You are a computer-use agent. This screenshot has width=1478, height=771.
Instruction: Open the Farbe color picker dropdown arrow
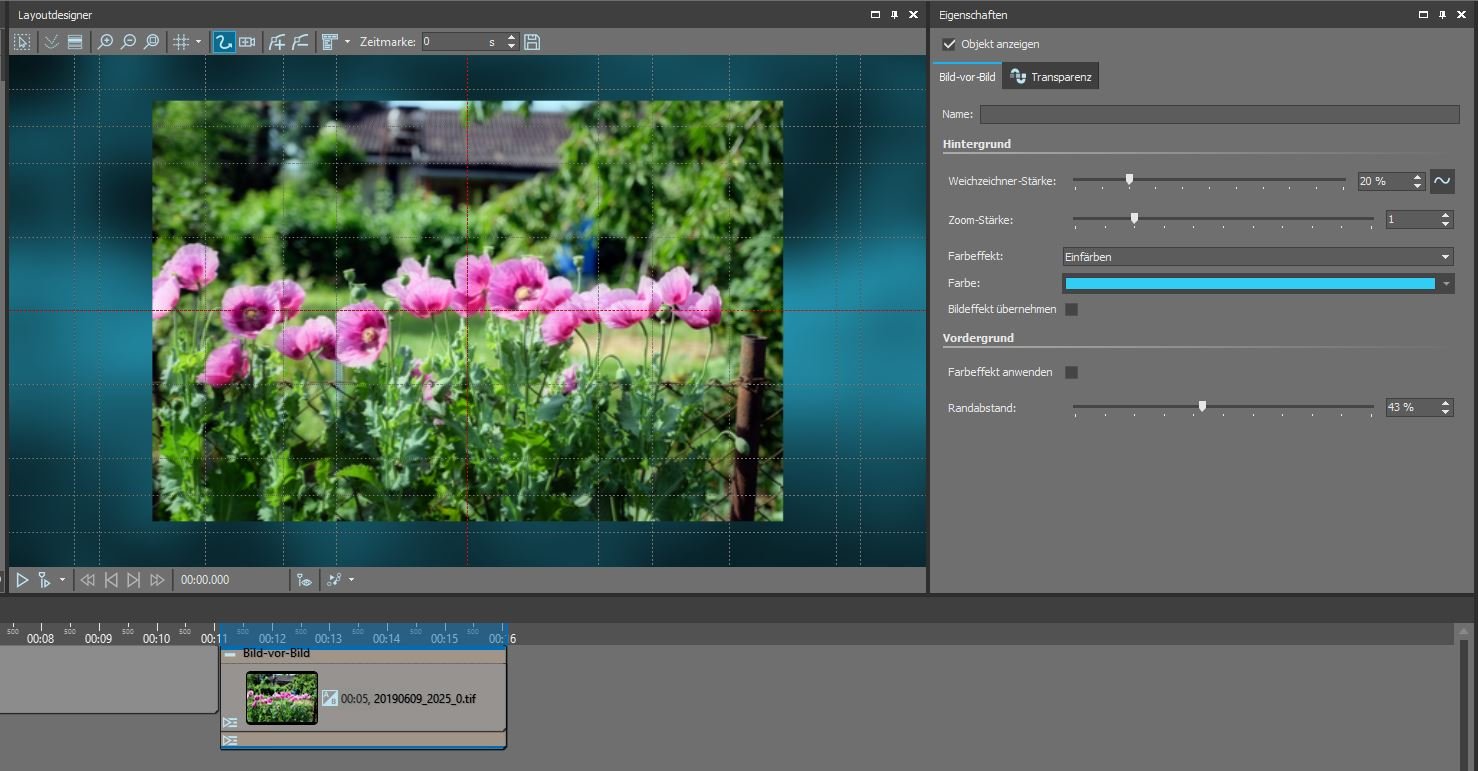click(x=1445, y=284)
